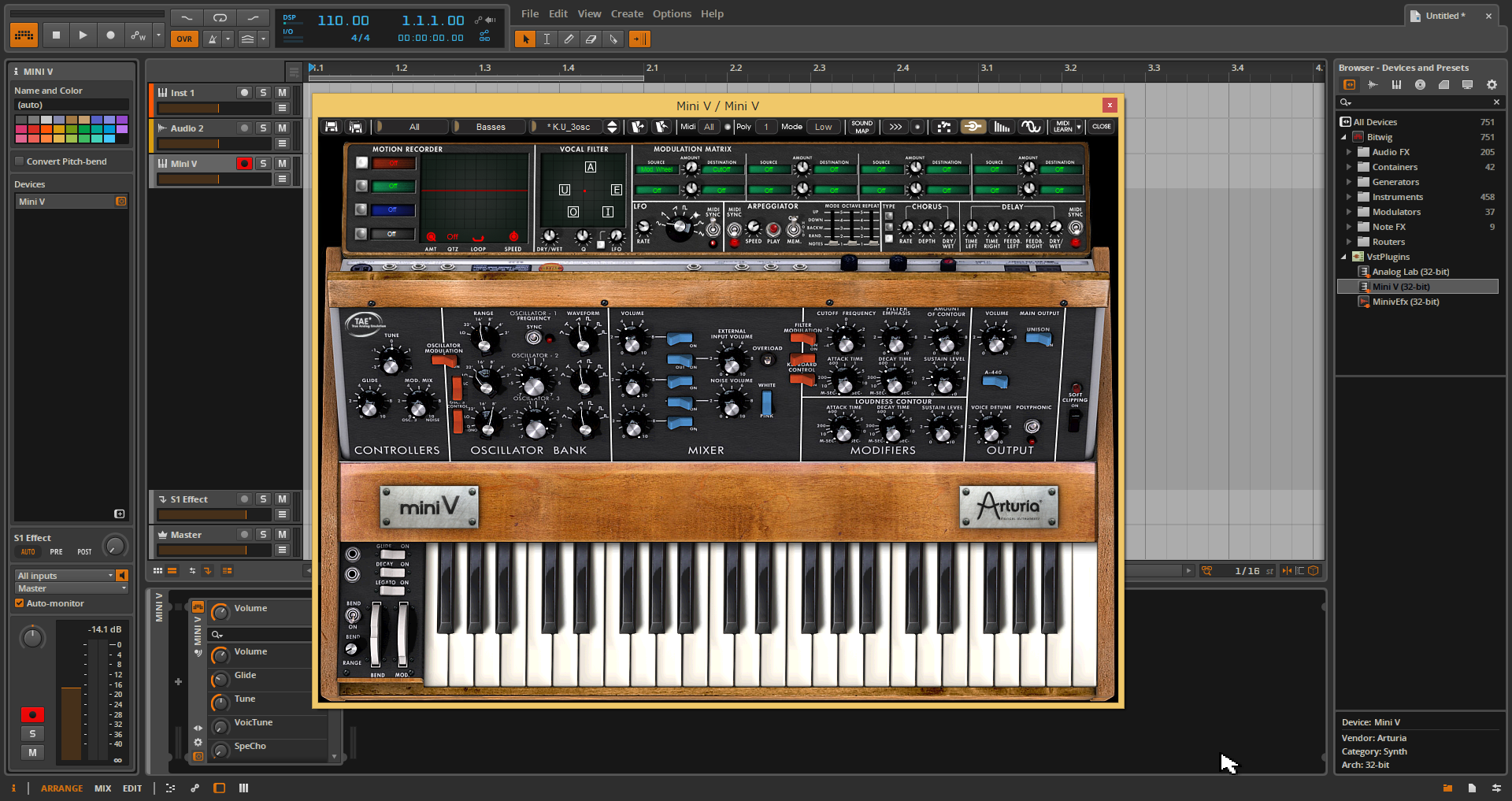This screenshot has height=801, width=1512.
Task: Select the Time Selection tool
Action: point(547,39)
